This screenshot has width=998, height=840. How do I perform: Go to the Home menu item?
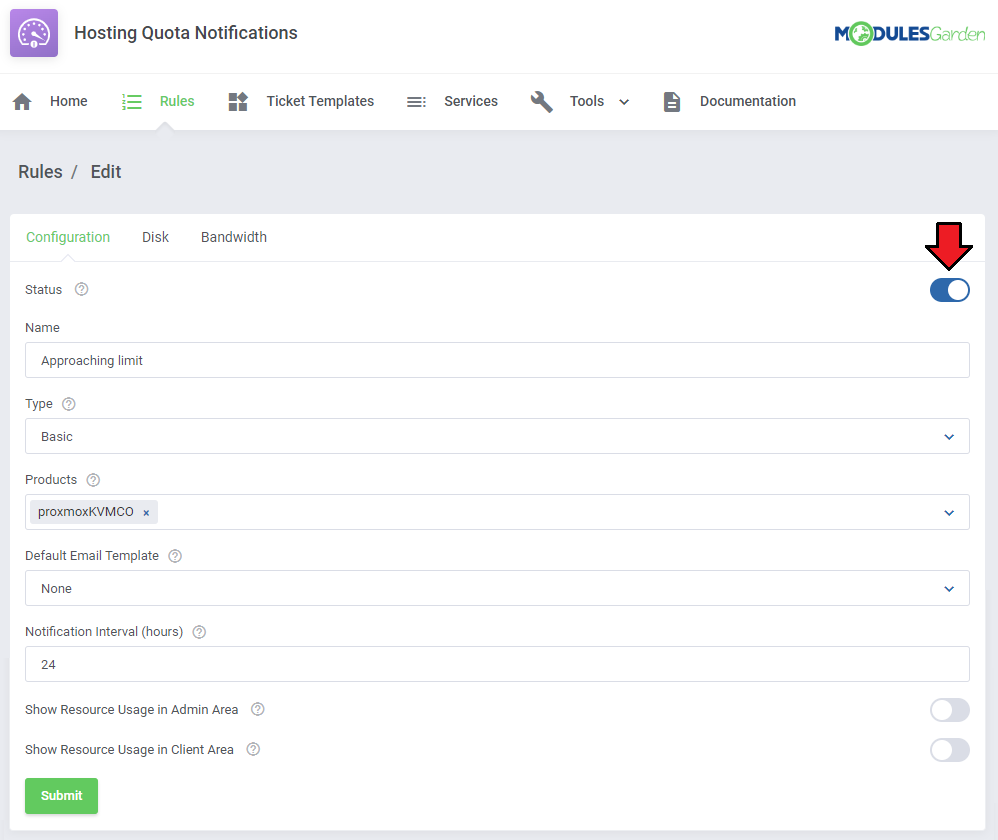point(69,101)
